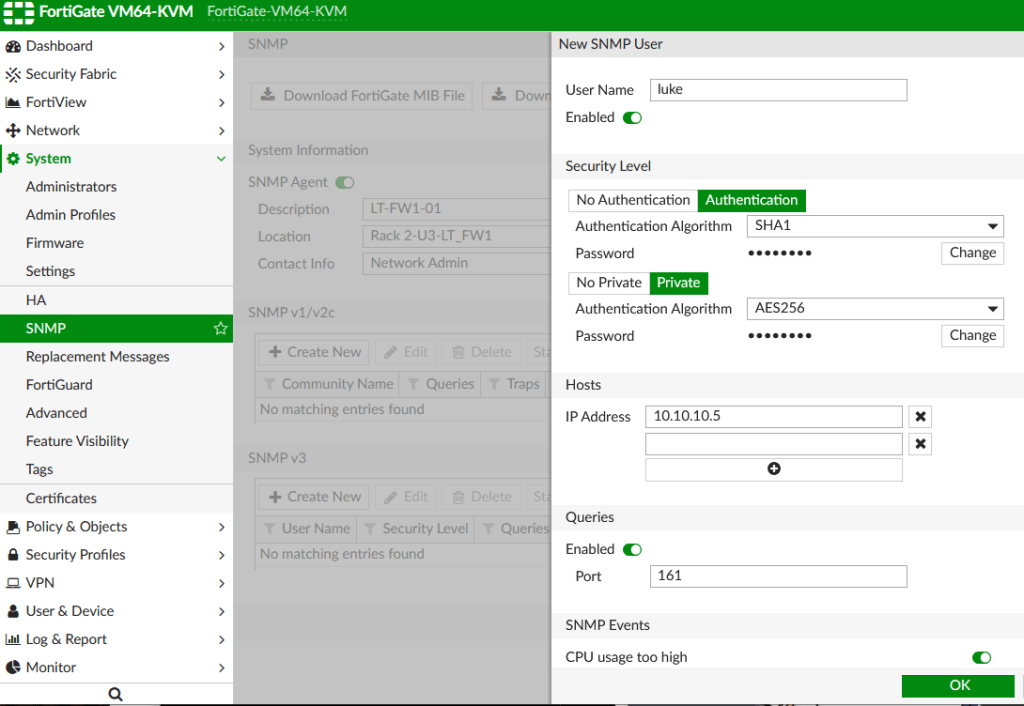
Task: Click the Port 161 field
Action: (778, 576)
